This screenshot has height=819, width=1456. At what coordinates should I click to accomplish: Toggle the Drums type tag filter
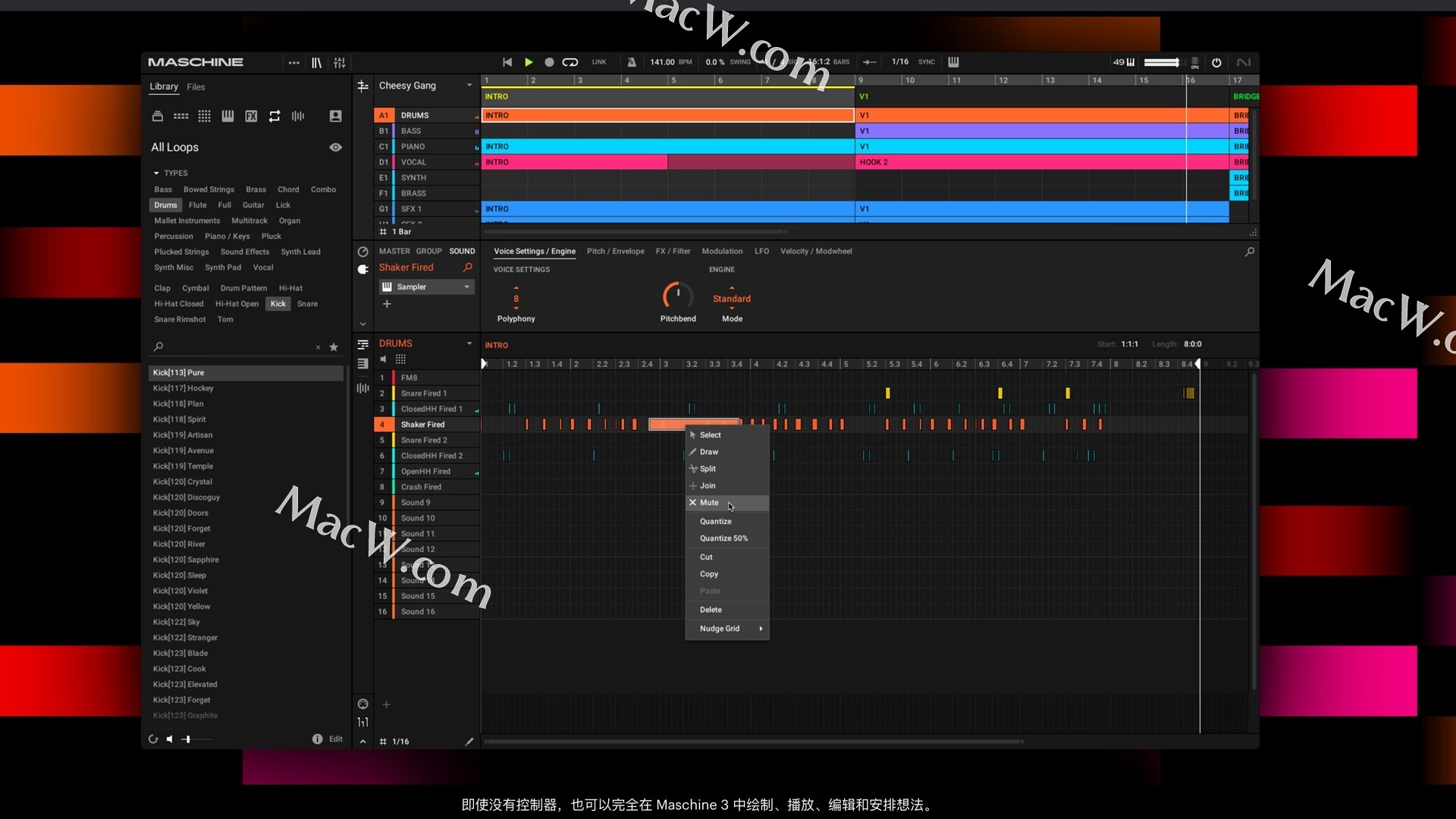165,206
